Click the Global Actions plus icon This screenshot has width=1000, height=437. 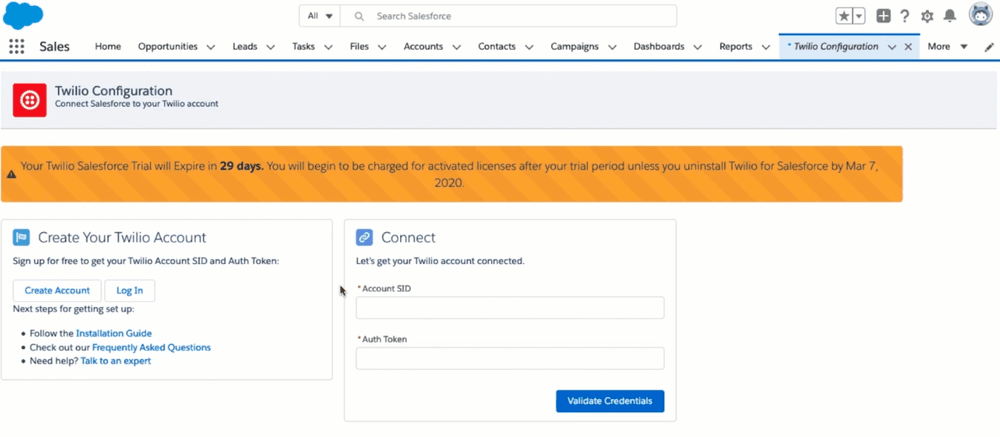coord(883,16)
